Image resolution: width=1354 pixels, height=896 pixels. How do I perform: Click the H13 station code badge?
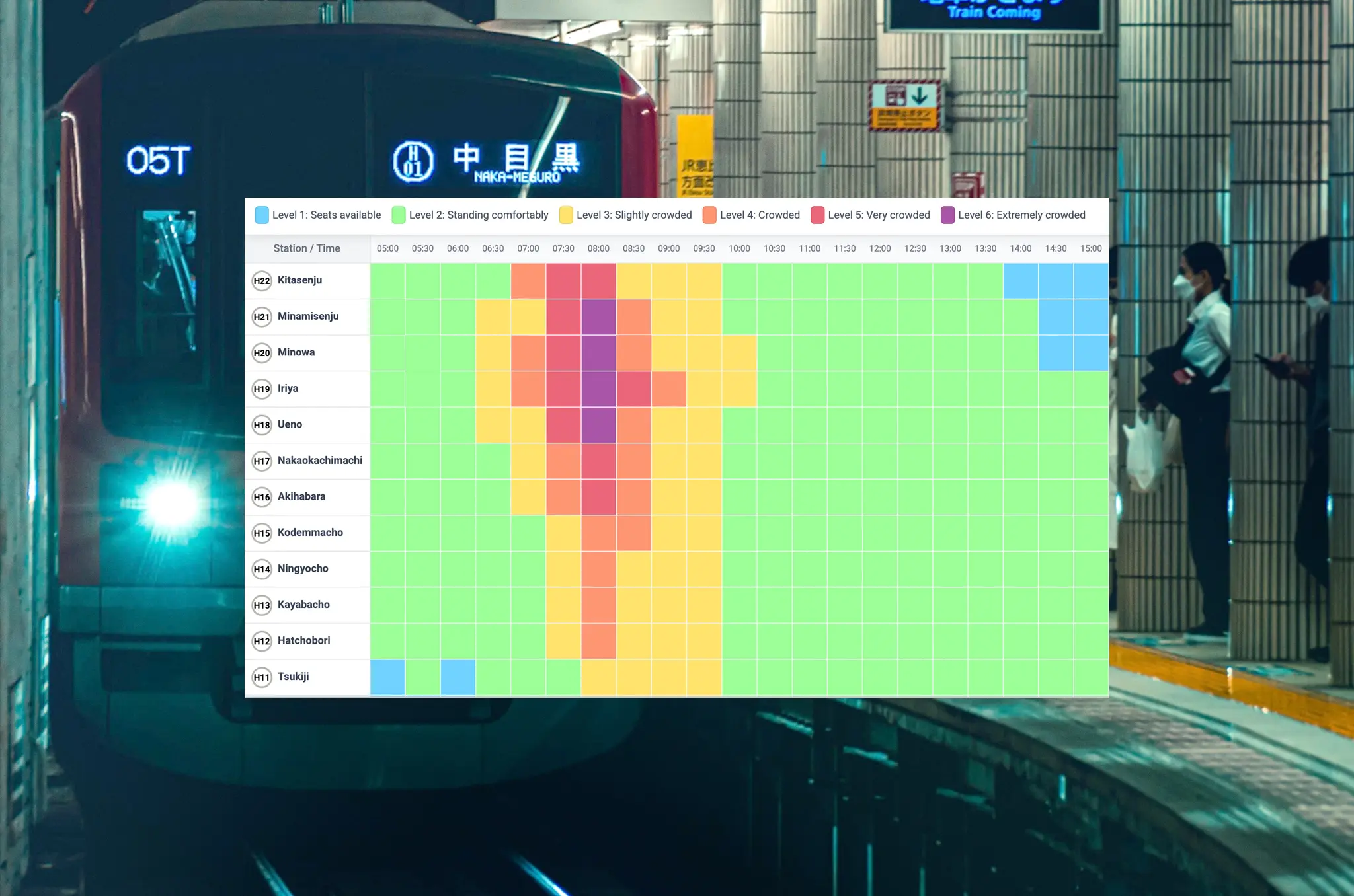262,605
